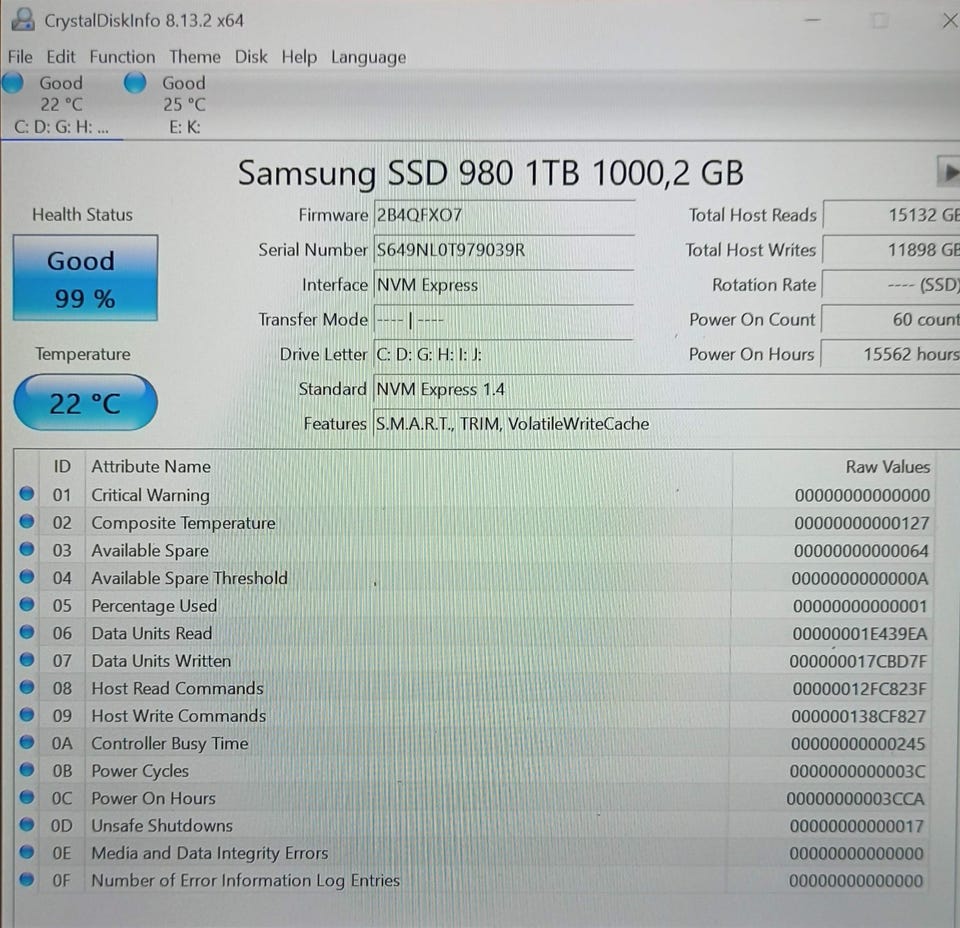Click the Attribute Name column header
960x928 pixels.
(x=151, y=466)
